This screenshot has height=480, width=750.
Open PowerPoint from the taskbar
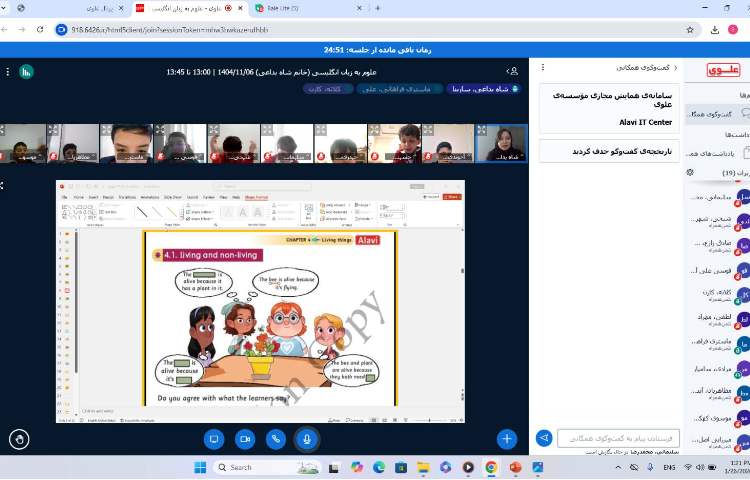[x=515, y=467]
